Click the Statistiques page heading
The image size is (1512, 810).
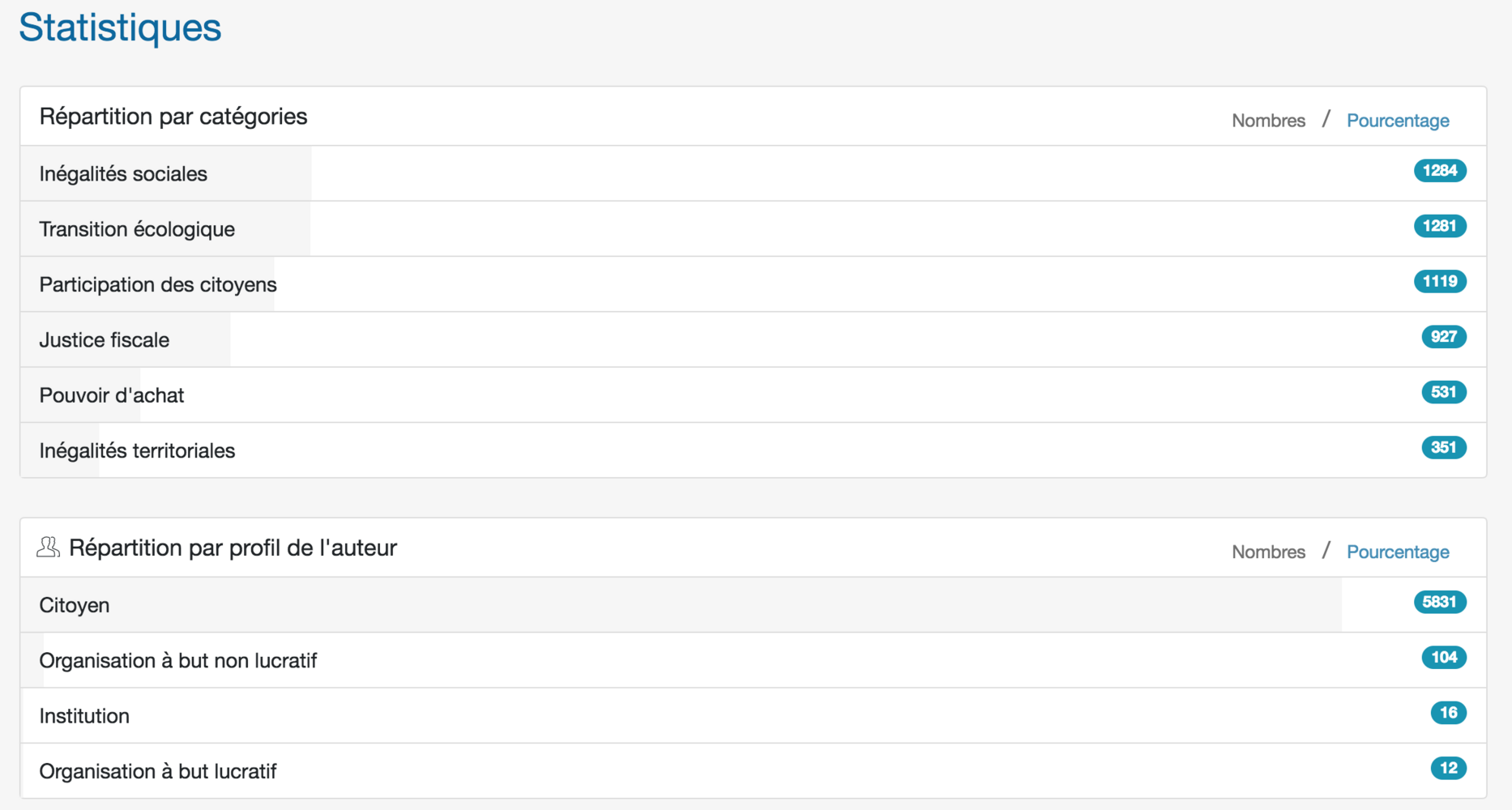coord(120,28)
